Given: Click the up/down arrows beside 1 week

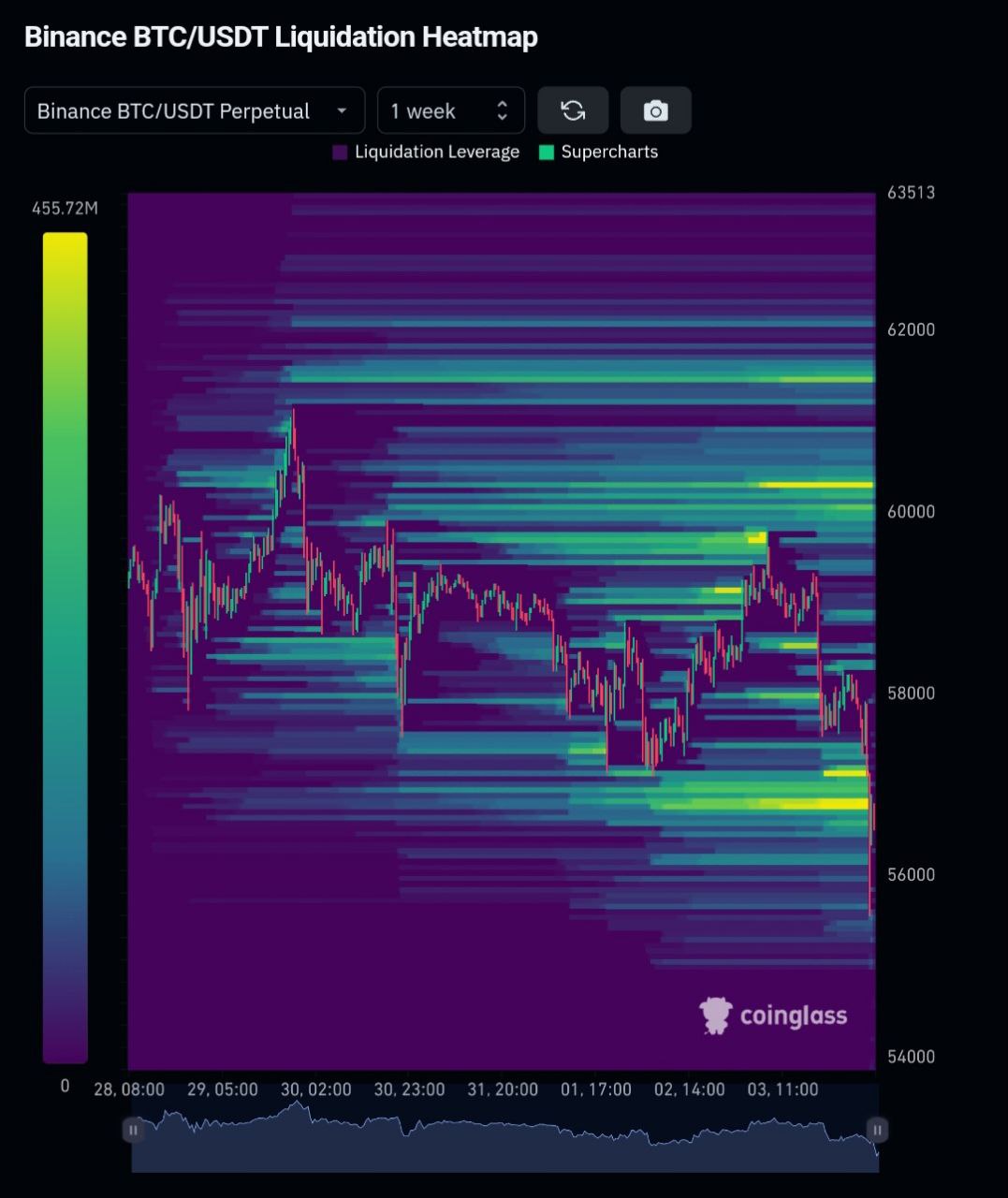Looking at the screenshot, I should point(503,111).
